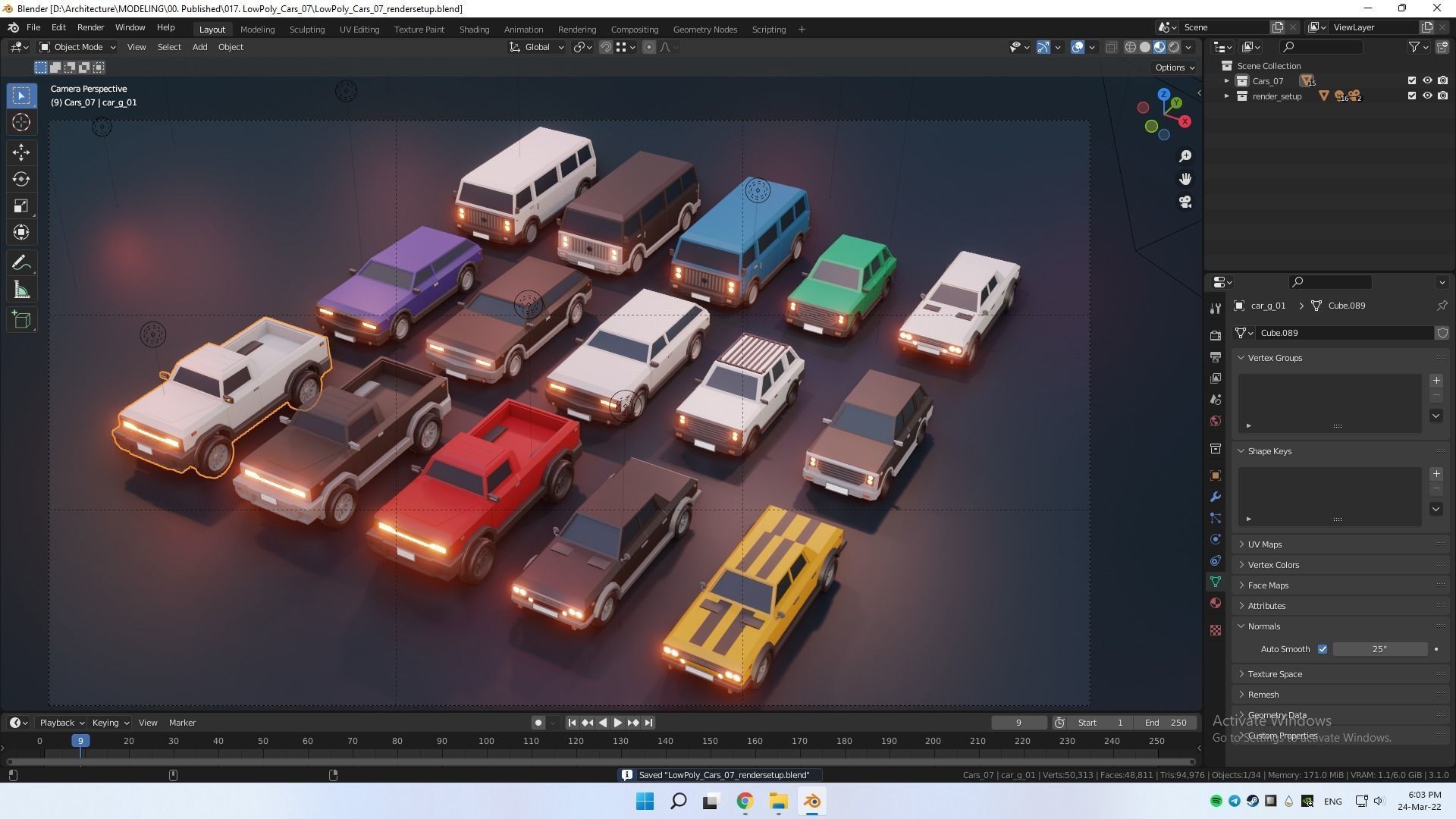Open the Object Constraints properties tab

1216,560
